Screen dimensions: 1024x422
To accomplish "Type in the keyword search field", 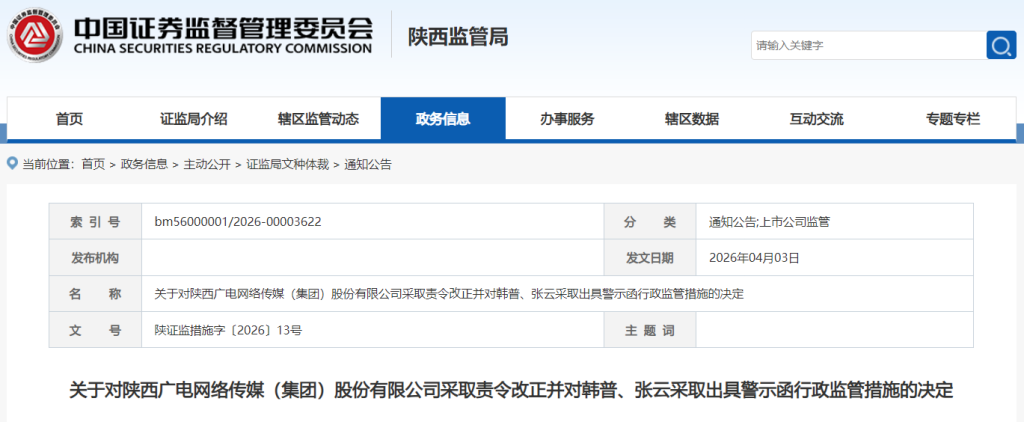I will click(x=868, y=45).
